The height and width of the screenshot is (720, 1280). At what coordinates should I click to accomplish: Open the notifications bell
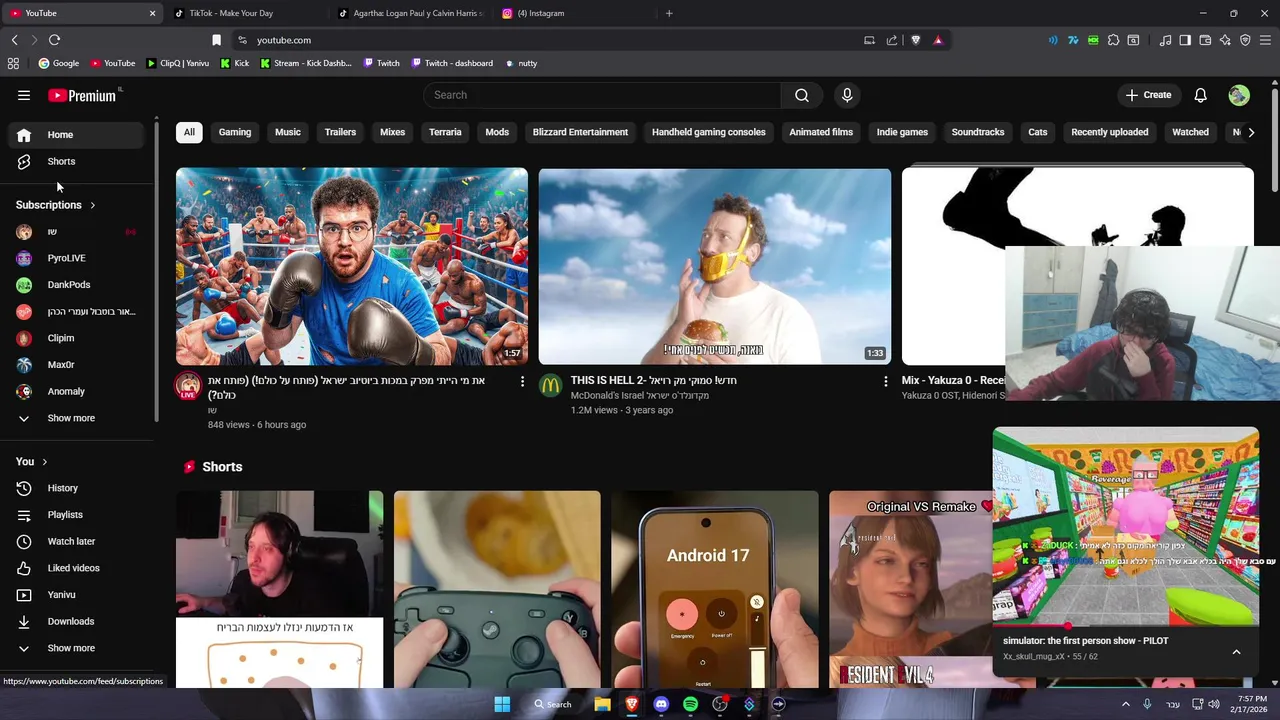tap(1200, 95)
